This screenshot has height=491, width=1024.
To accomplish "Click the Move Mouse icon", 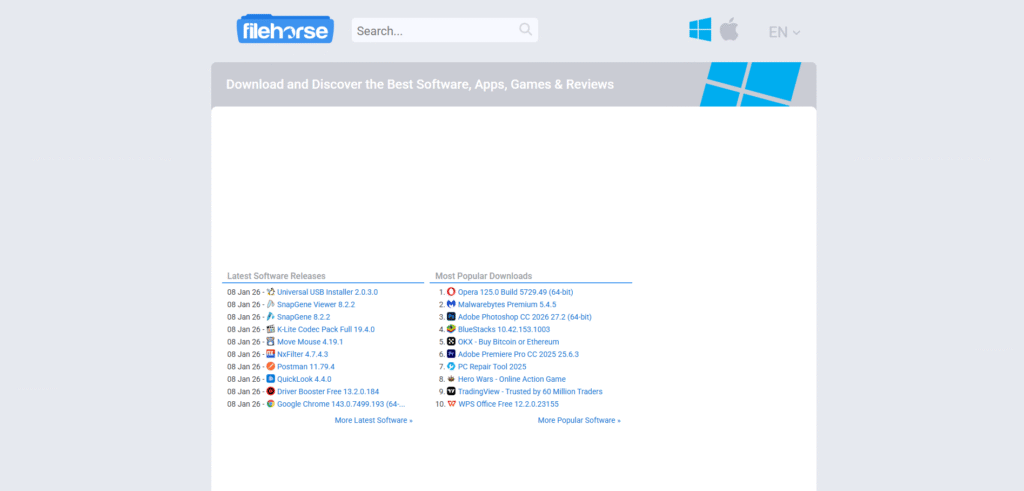I will coord(270,341).
